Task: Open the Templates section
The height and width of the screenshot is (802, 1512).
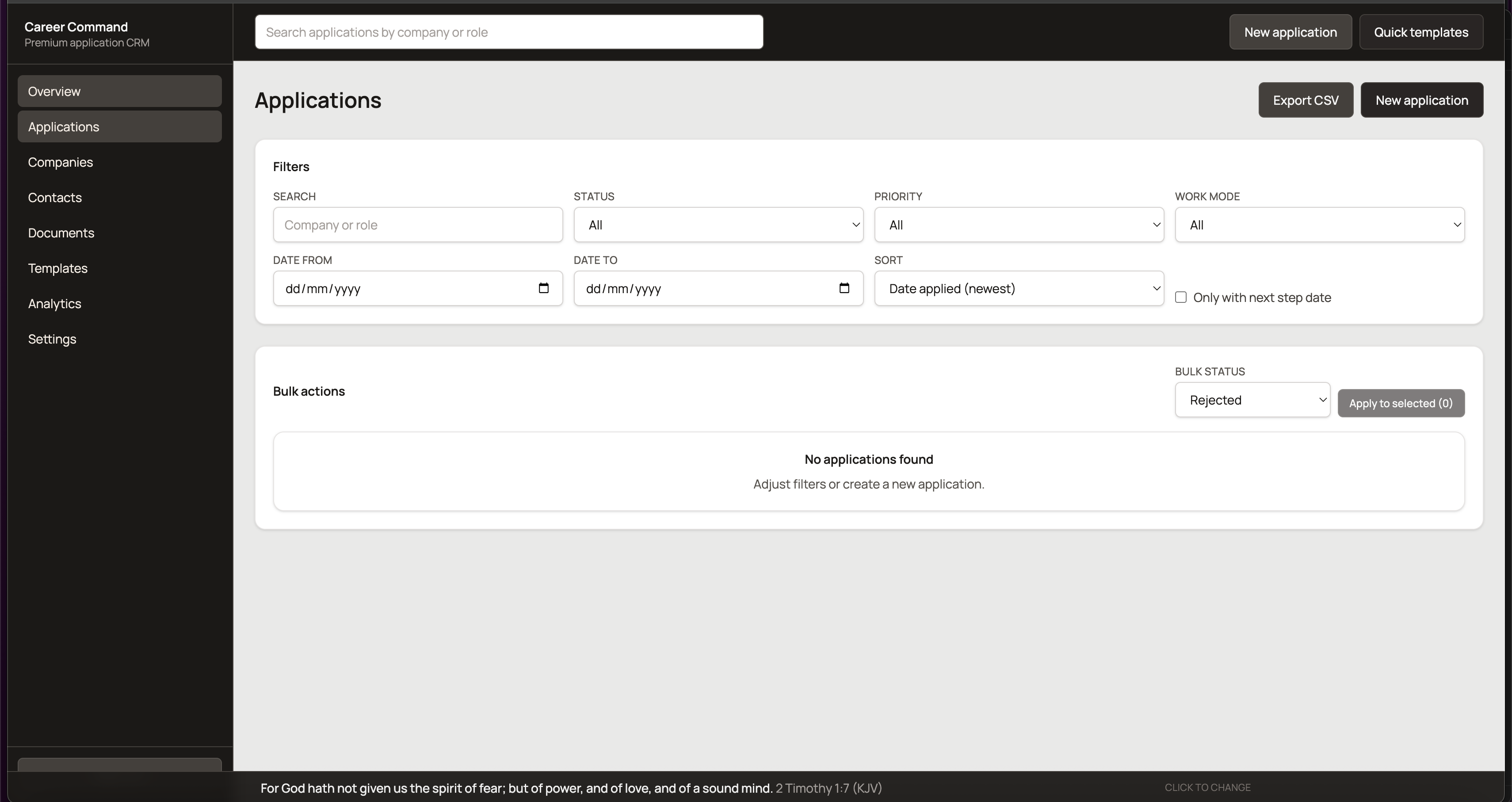Action: (57, 268)
